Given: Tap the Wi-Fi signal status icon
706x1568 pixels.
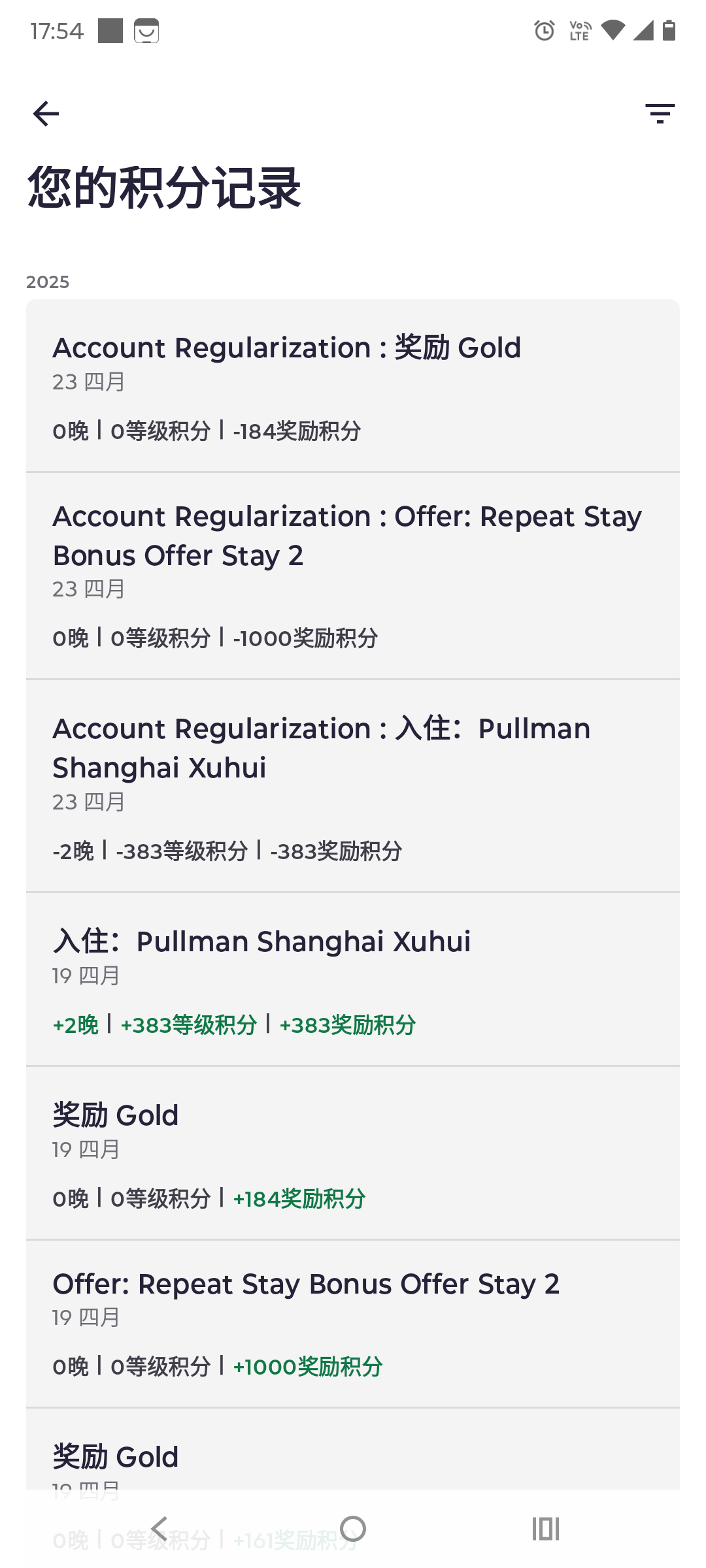Looking at the screenshot, I should coord(613,30).
